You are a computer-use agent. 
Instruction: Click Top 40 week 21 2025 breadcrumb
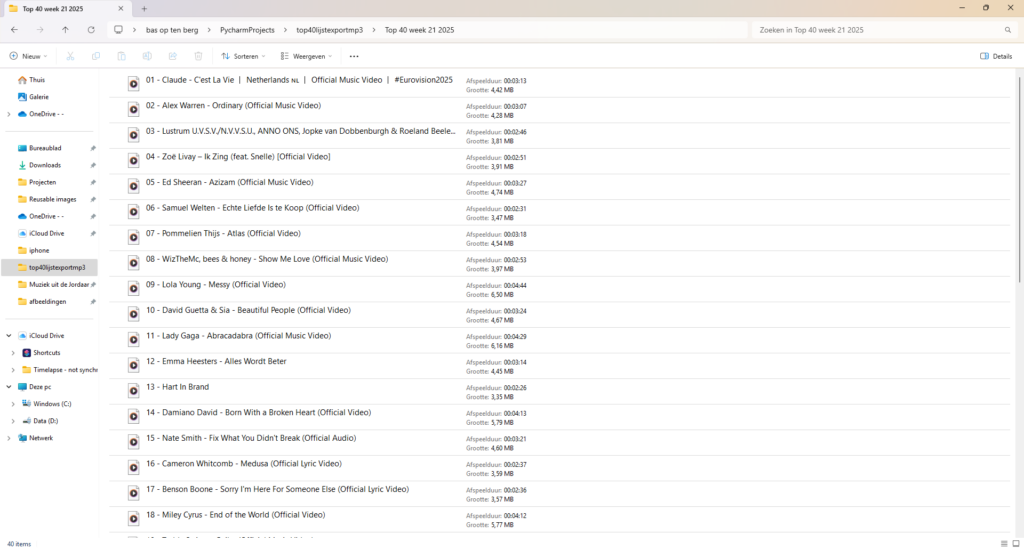pyautogui.click(x=419, y=30)
